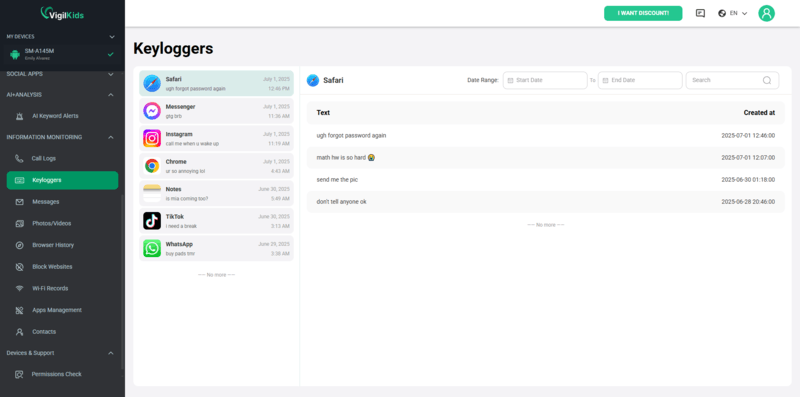This screenshot has height=397, width=800.
Task: Click the 'math hw is so hard' row
Action: [545, 158]
